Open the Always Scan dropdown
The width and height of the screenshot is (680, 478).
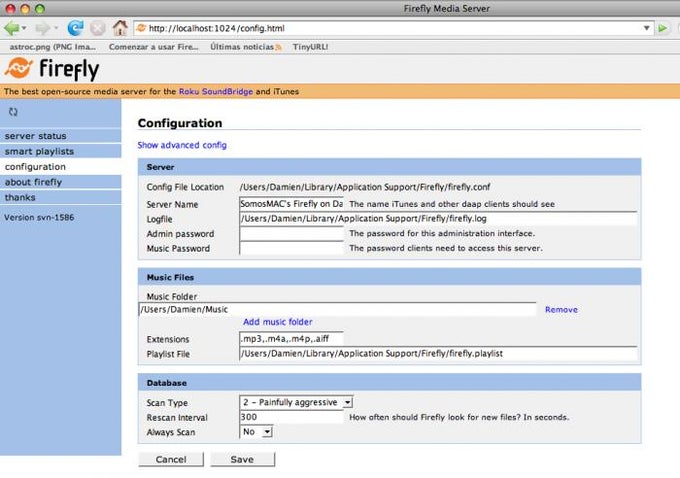pyautogui.click(x=256, y=432)
